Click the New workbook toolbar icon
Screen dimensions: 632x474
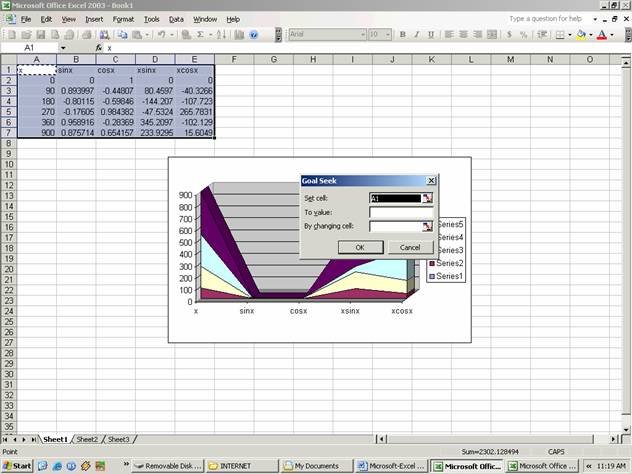(x=12, y=35)
